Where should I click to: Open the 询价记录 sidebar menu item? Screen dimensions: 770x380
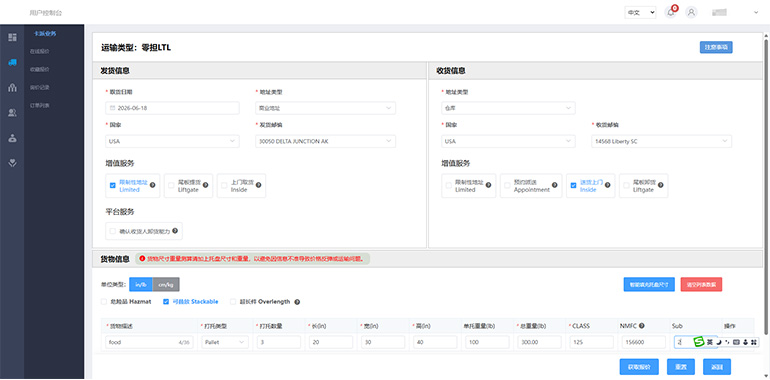pyautogui.click(x=39, y=87)
